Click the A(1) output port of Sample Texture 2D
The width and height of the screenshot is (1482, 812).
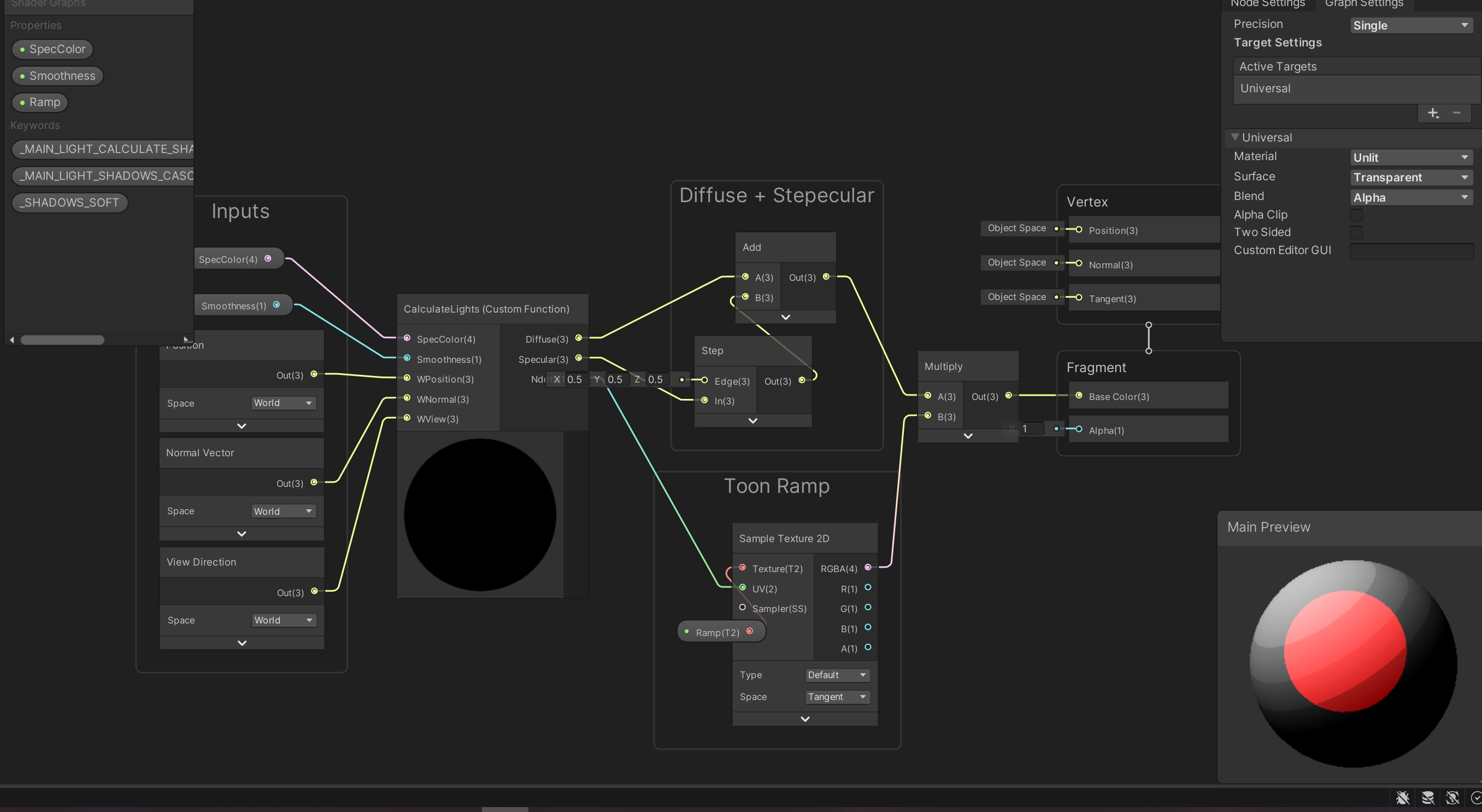click(x=868, y=648)
